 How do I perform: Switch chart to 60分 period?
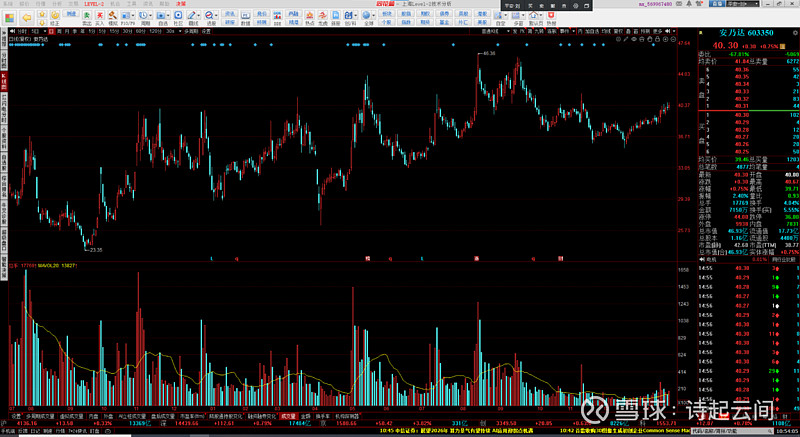140,31
